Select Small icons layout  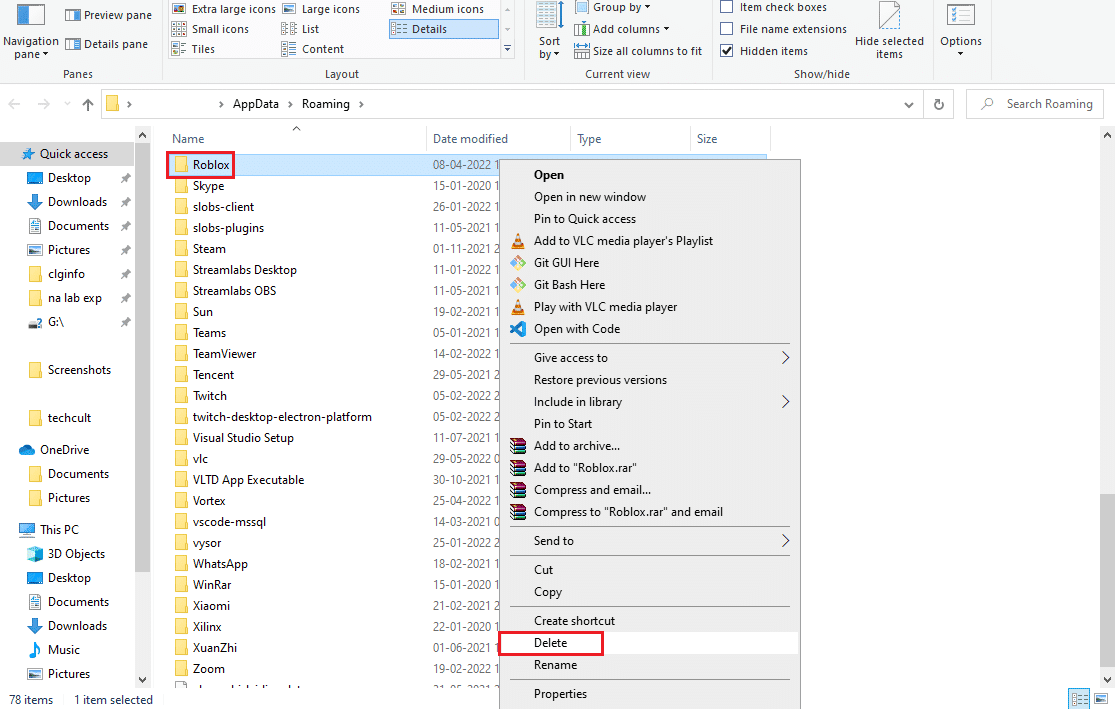click(x=210, y=29)
